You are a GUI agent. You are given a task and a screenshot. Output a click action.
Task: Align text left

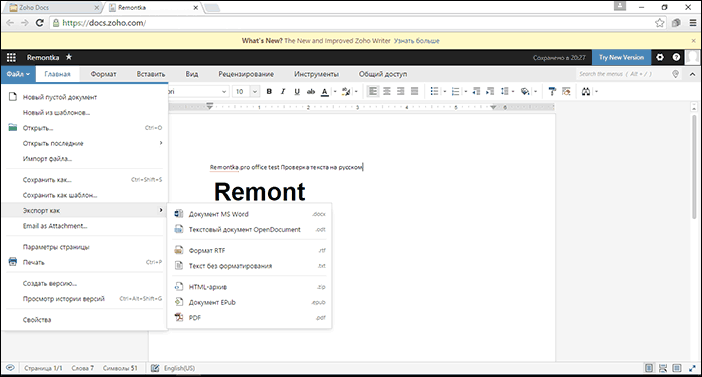(372, 91)
